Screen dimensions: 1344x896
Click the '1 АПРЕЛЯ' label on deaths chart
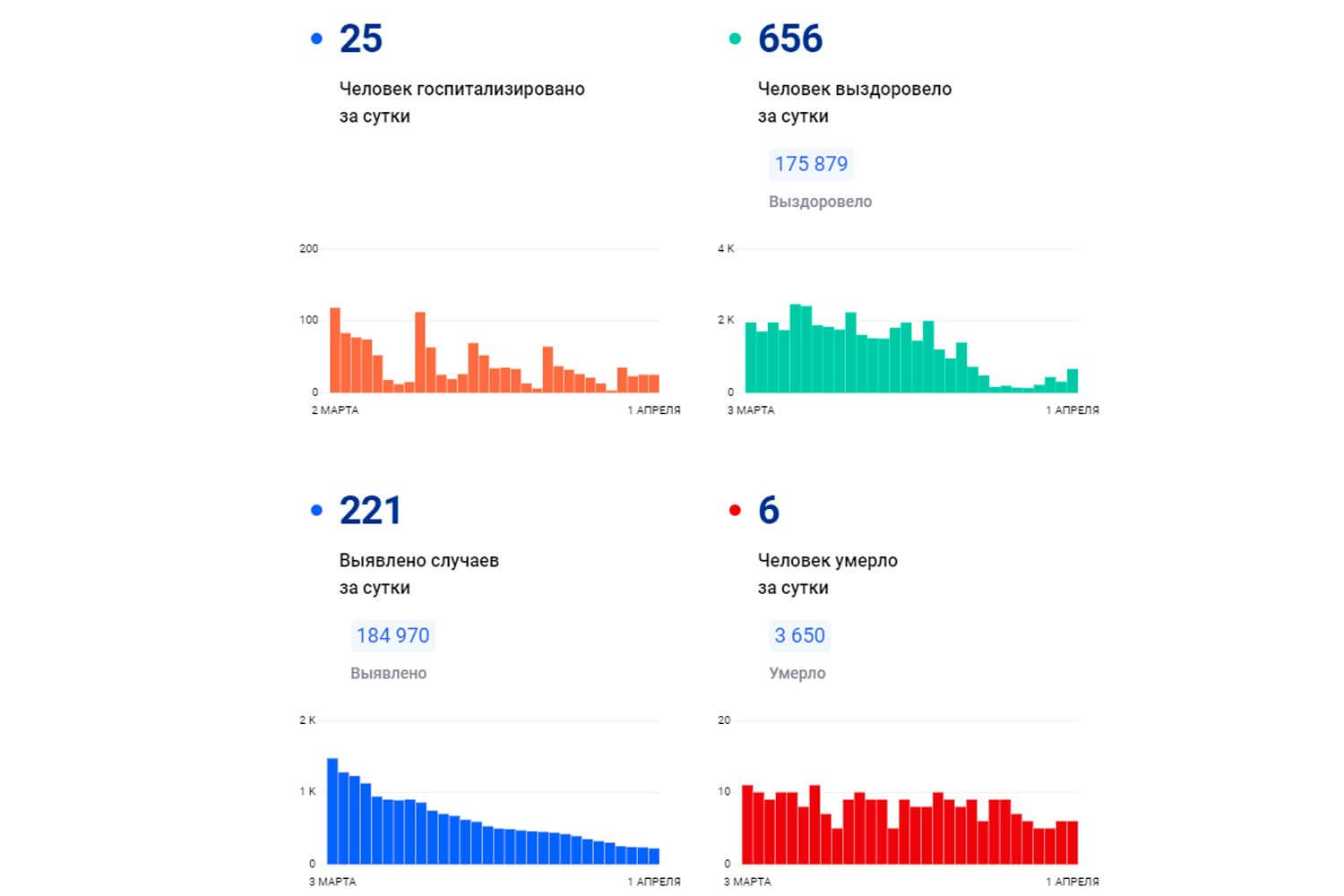(1073, 882)
